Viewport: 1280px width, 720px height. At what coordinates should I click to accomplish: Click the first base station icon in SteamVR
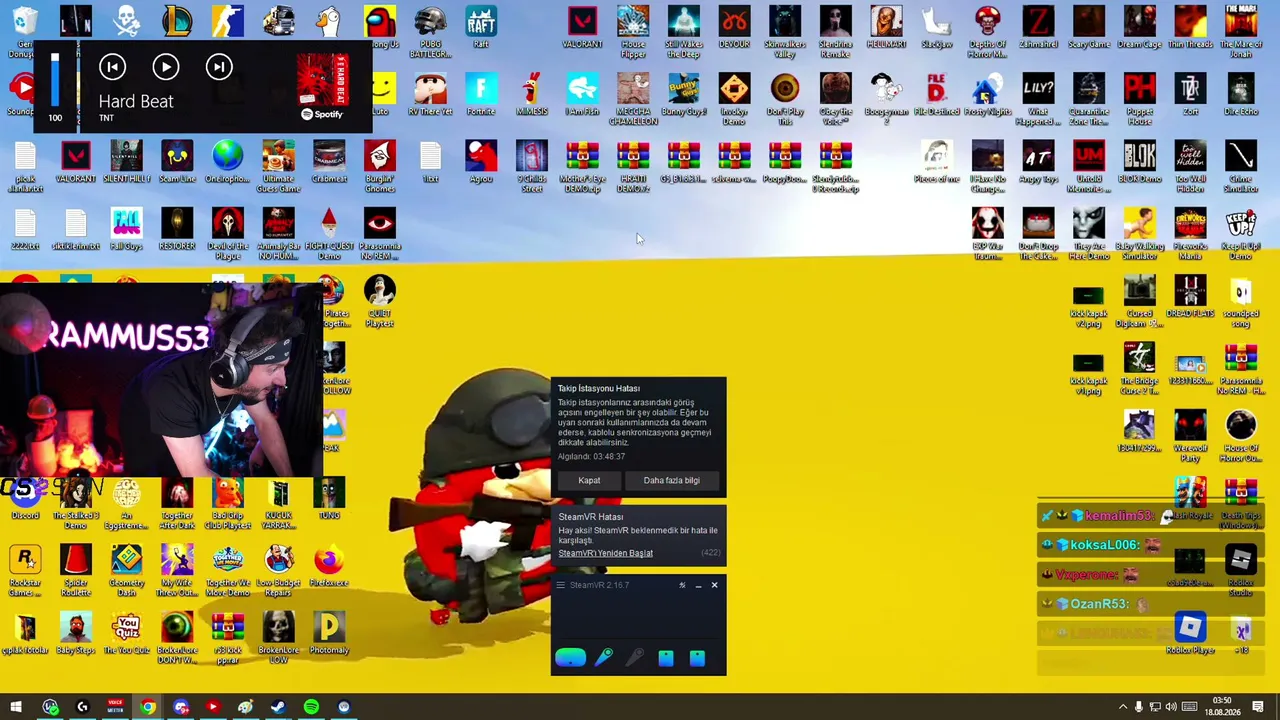point(666,658)
